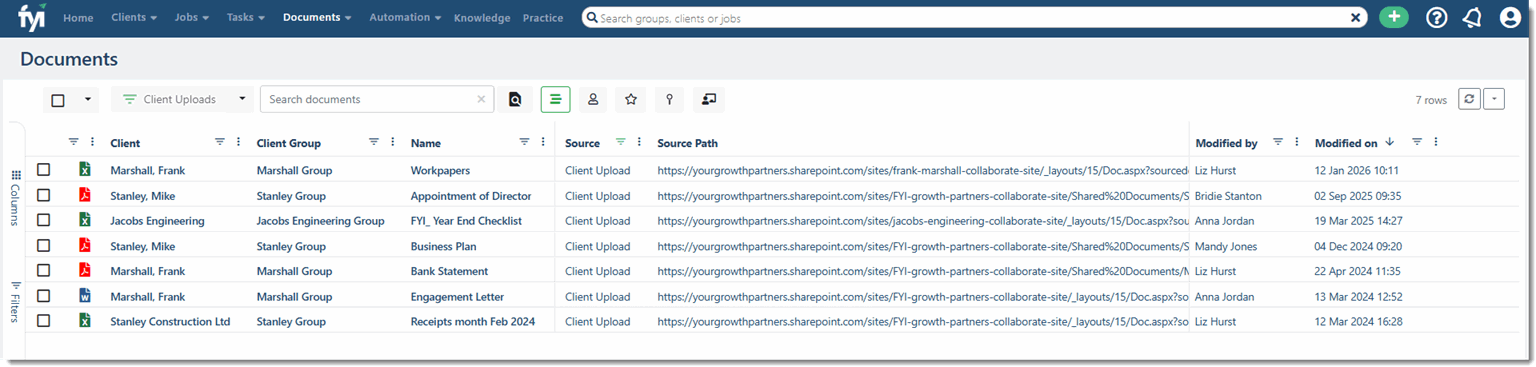Open the Practice section
The width and height of the screenshot is (1536, 367).
point(543,18)
